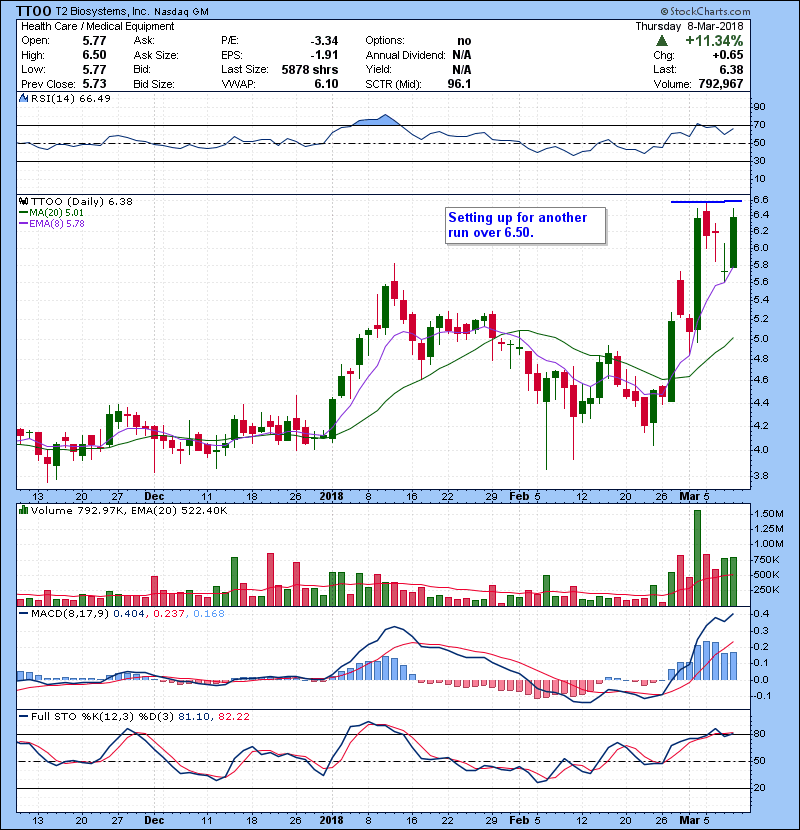Click the Feb label below the price chart
This screenshot has width=800, height=830.
pyautogui.click(x=519, y=496)
